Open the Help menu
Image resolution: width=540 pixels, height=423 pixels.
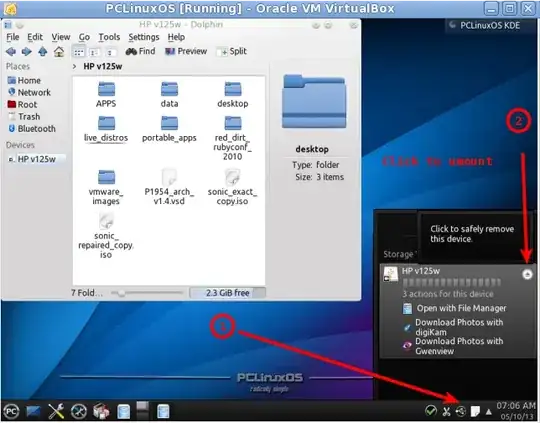176,37
